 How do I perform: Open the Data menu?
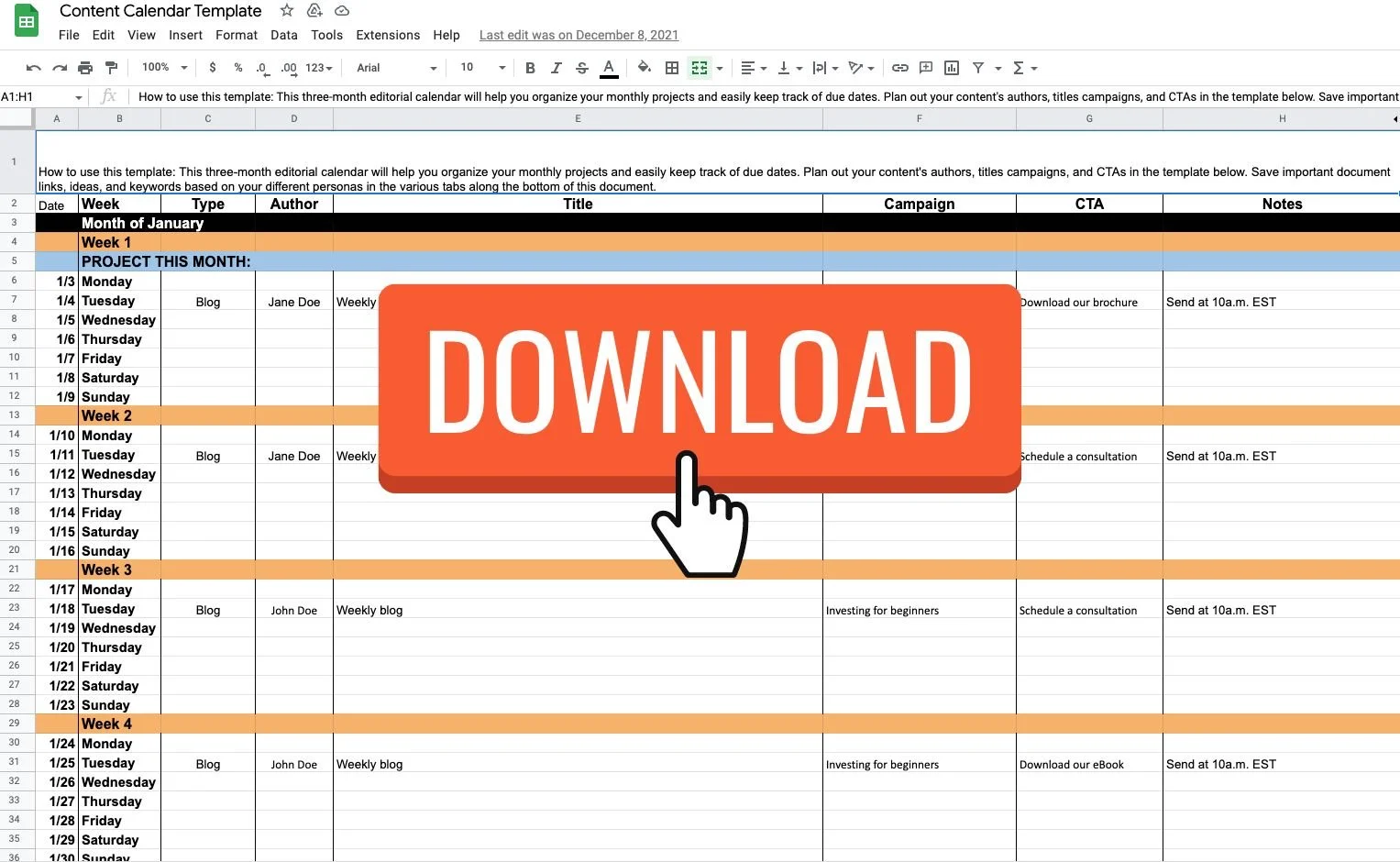(x=284, y=35)
